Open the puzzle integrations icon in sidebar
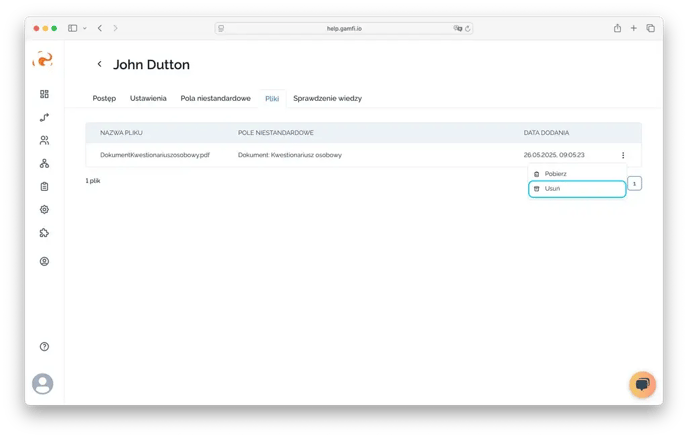This screenshot has height=438, width=688. click(x=44, y=233)
